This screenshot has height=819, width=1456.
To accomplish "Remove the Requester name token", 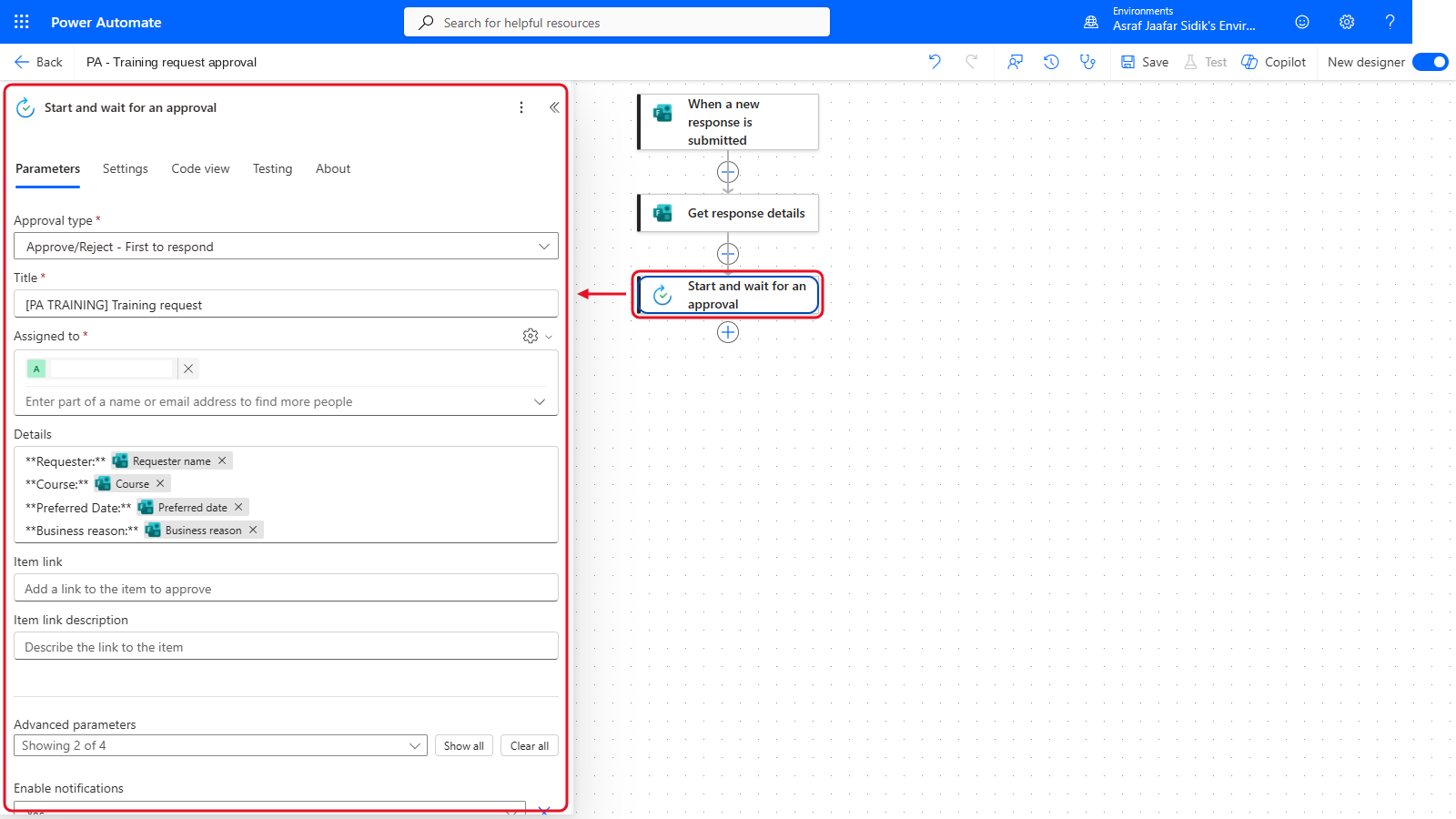I will (x=222, y=460).
